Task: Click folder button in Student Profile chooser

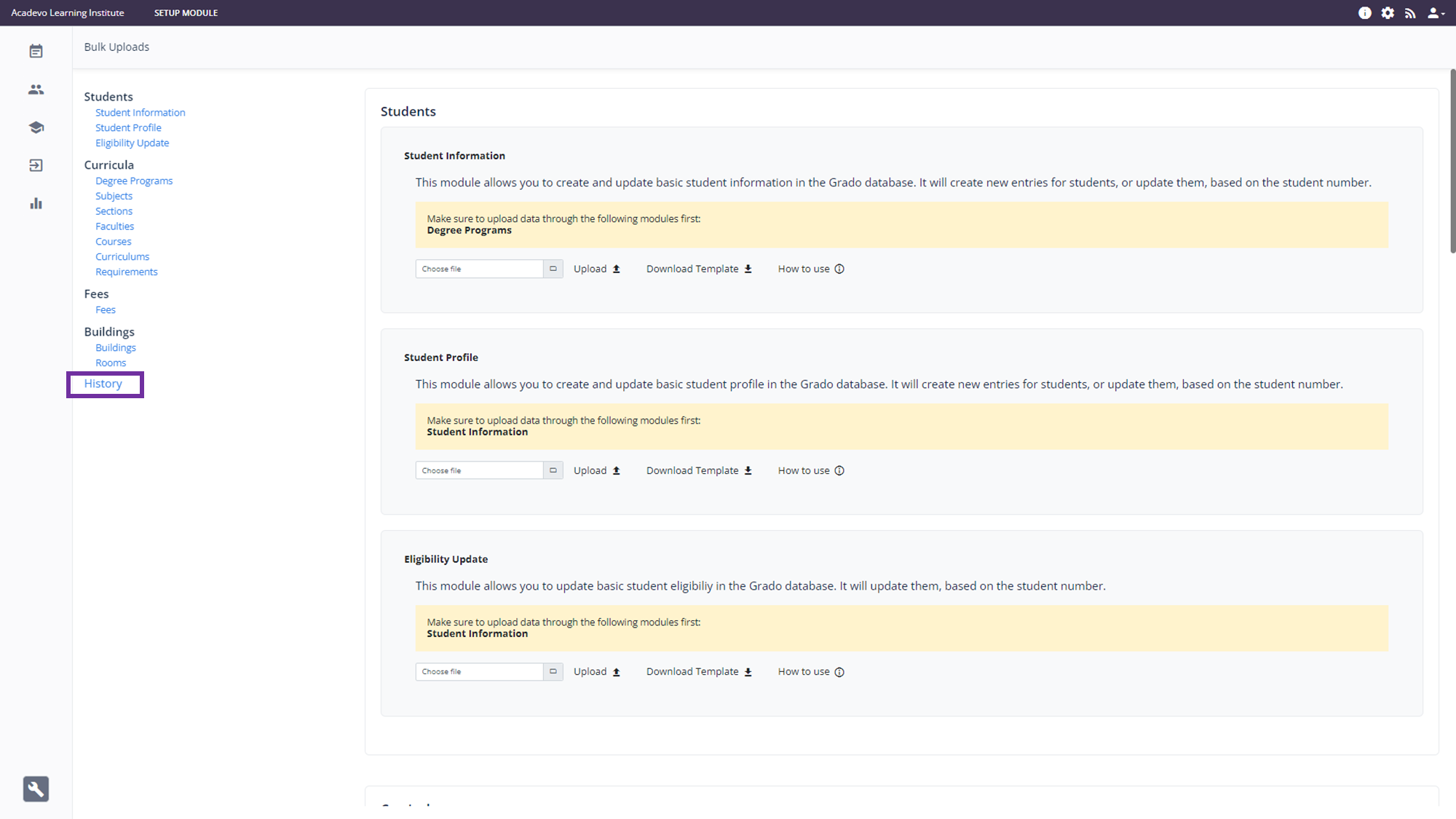Action: pyautogui.click(x=553, y=470)
